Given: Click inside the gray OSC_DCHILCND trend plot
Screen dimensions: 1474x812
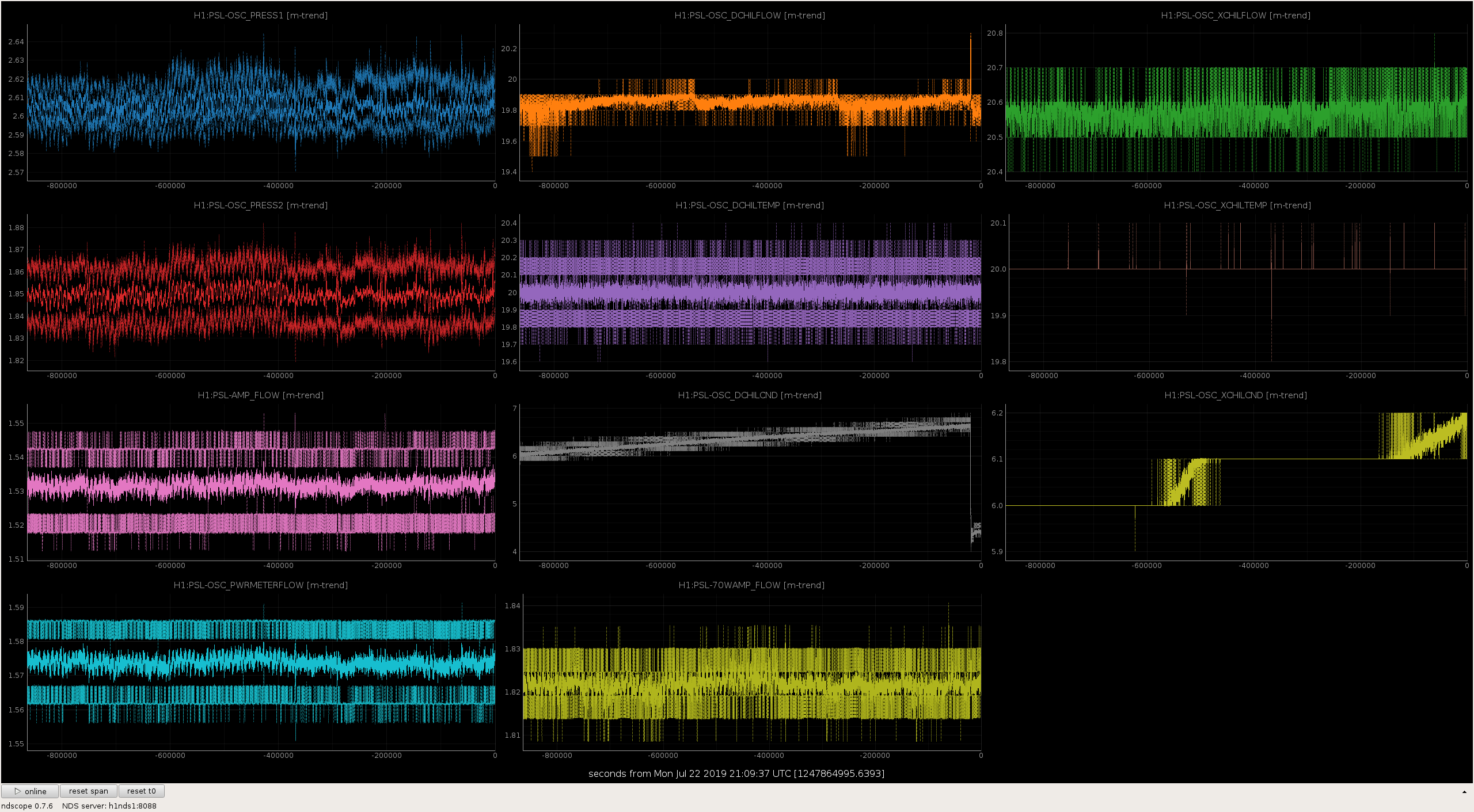Looking at the screenshot, I should [750, 482].
